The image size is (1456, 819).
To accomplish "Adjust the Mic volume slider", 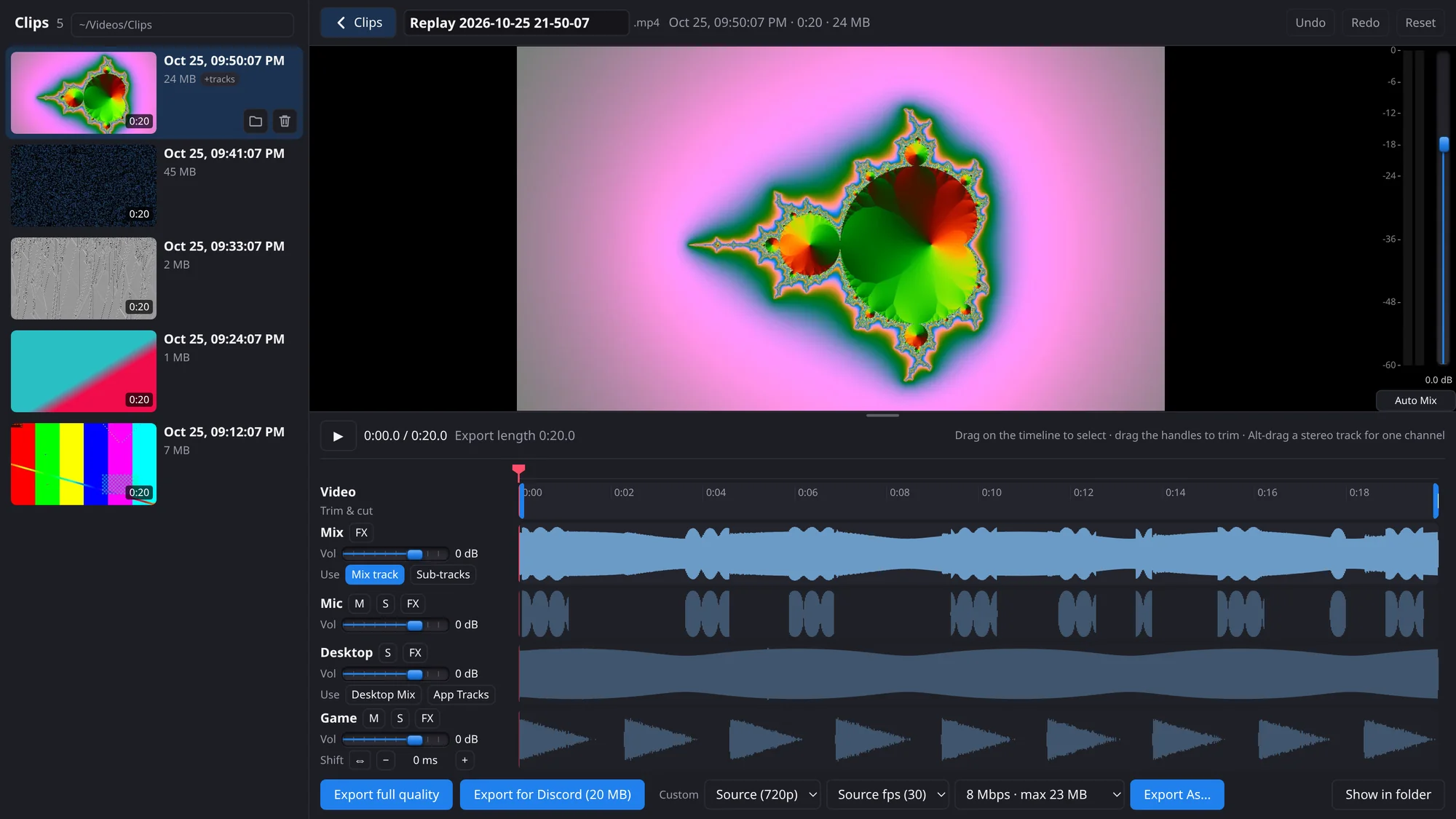I will pyautogui.click(x=395, y=625).
